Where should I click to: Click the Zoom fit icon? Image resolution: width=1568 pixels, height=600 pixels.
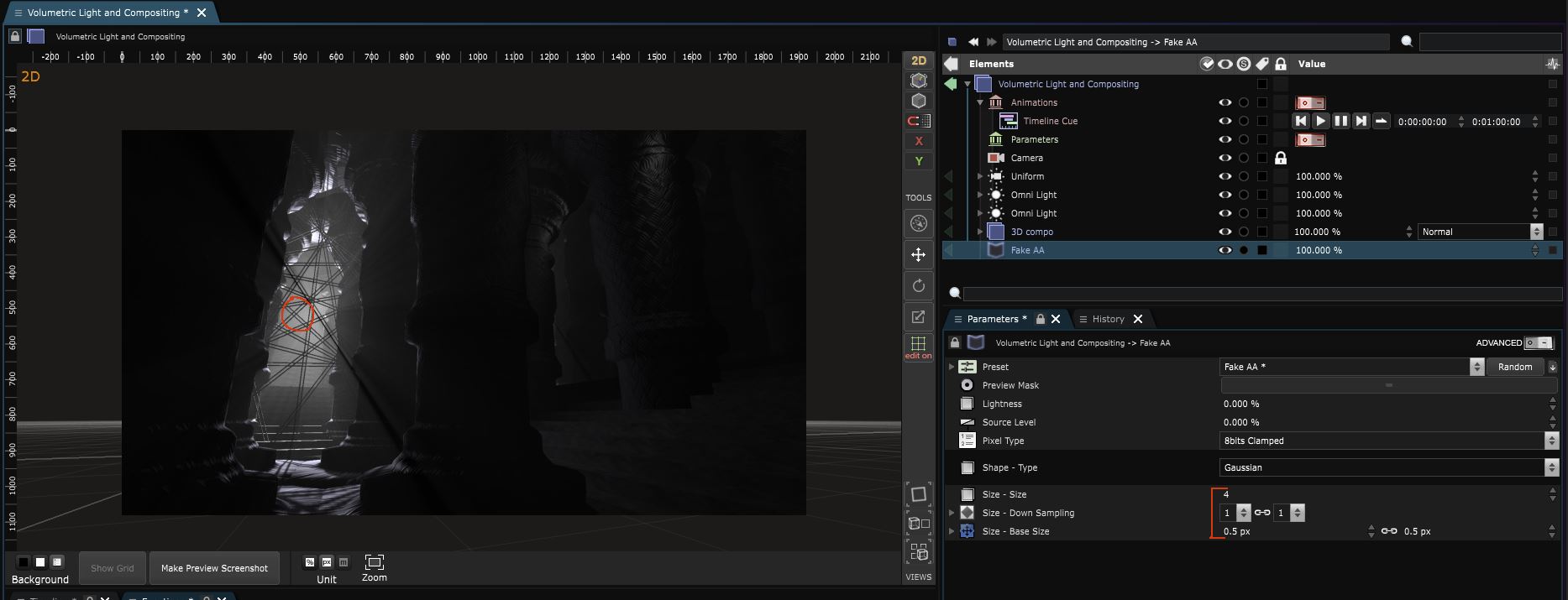[374, 561]
